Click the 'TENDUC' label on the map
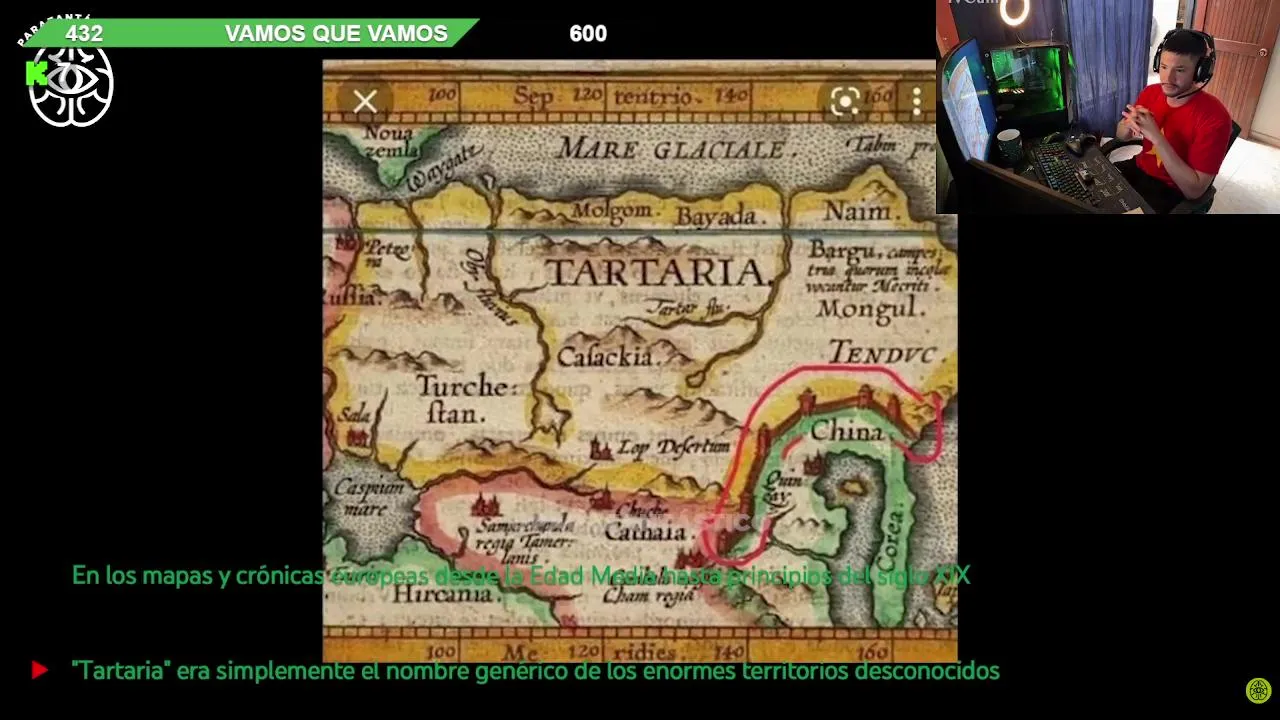The image size is (1280, 720). tap(882, 352)
